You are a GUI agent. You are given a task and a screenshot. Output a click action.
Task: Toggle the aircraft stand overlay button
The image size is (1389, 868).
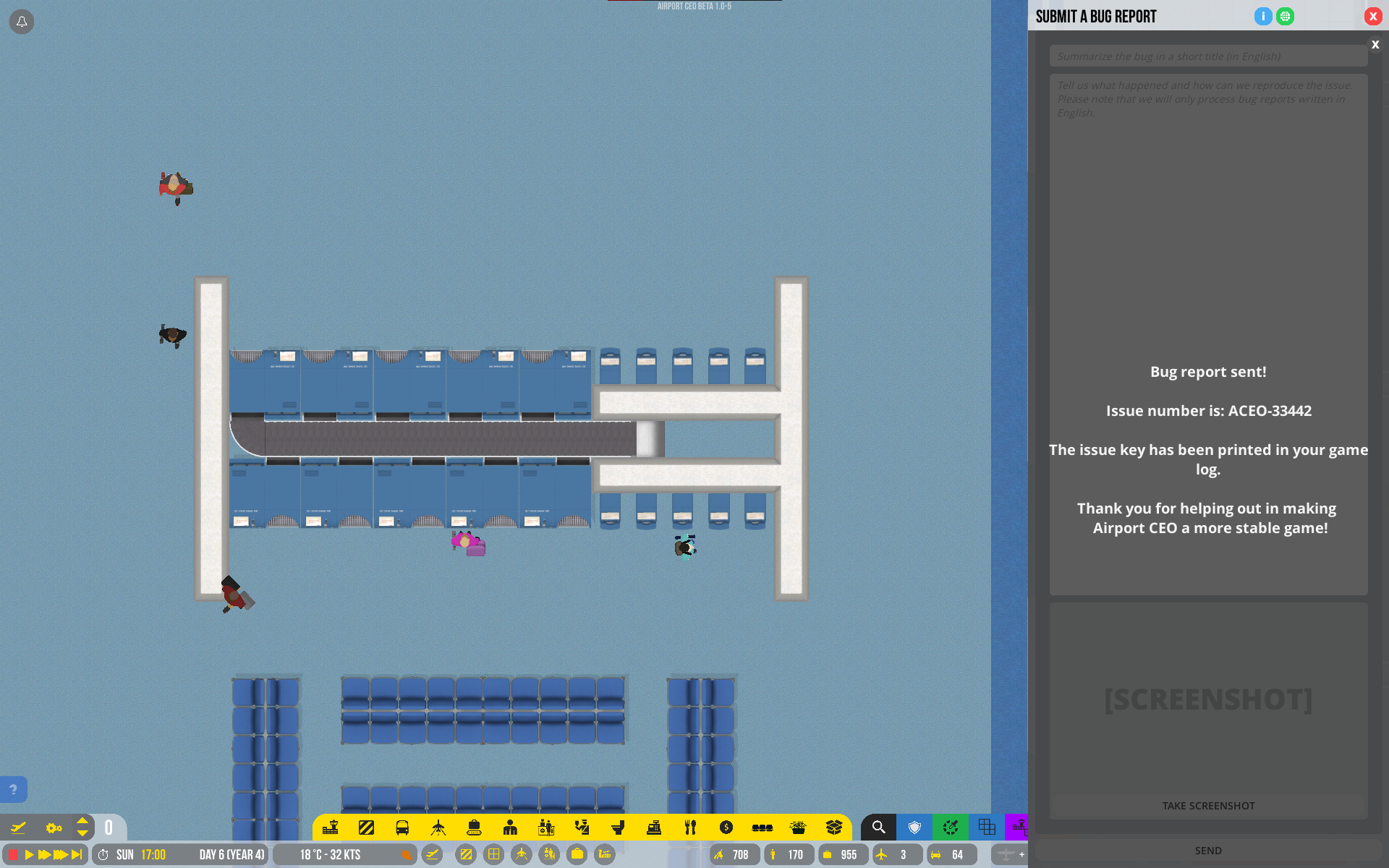(521, 854)
